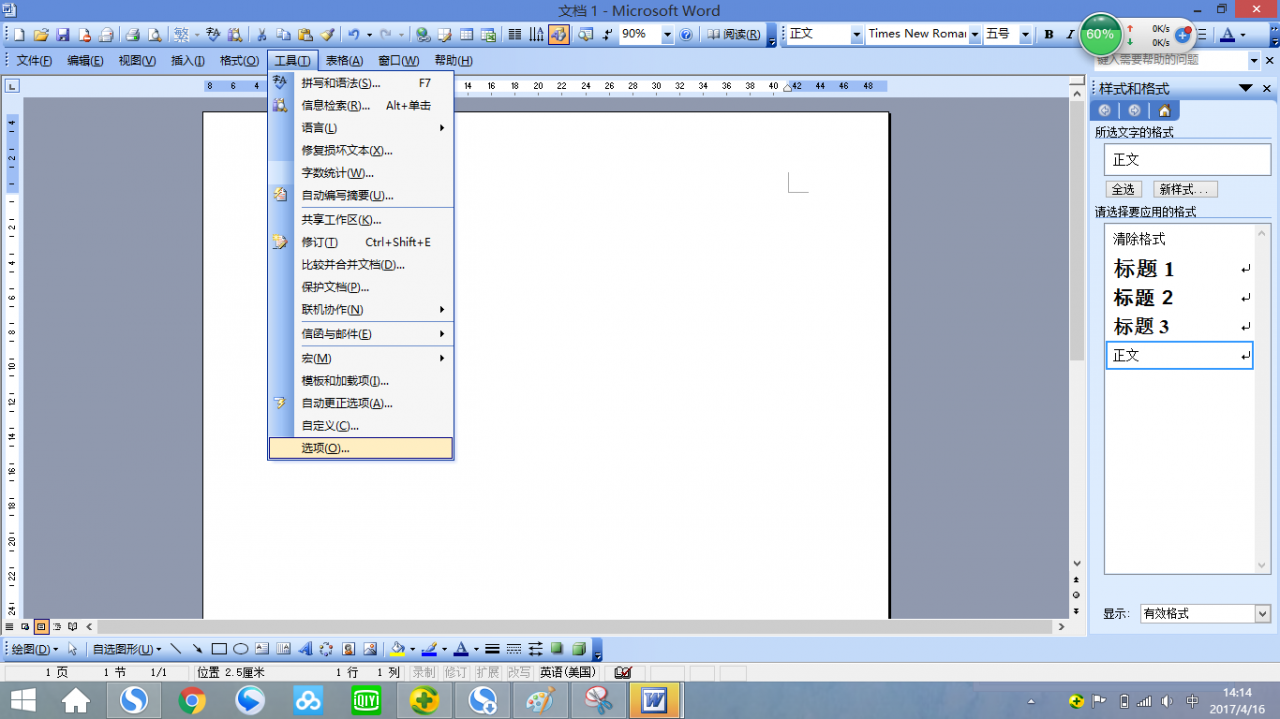Select the Oval drawing tool
The width and height of the screenshot is (1280, 719).
click(x=241, y=649)
